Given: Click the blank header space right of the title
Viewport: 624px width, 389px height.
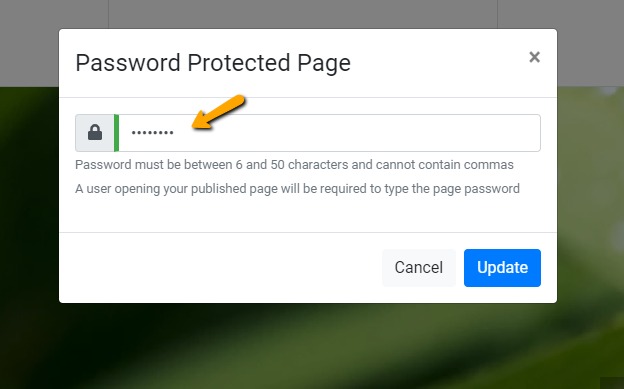Looking at the screenshot, I should (x=438, y=63).
